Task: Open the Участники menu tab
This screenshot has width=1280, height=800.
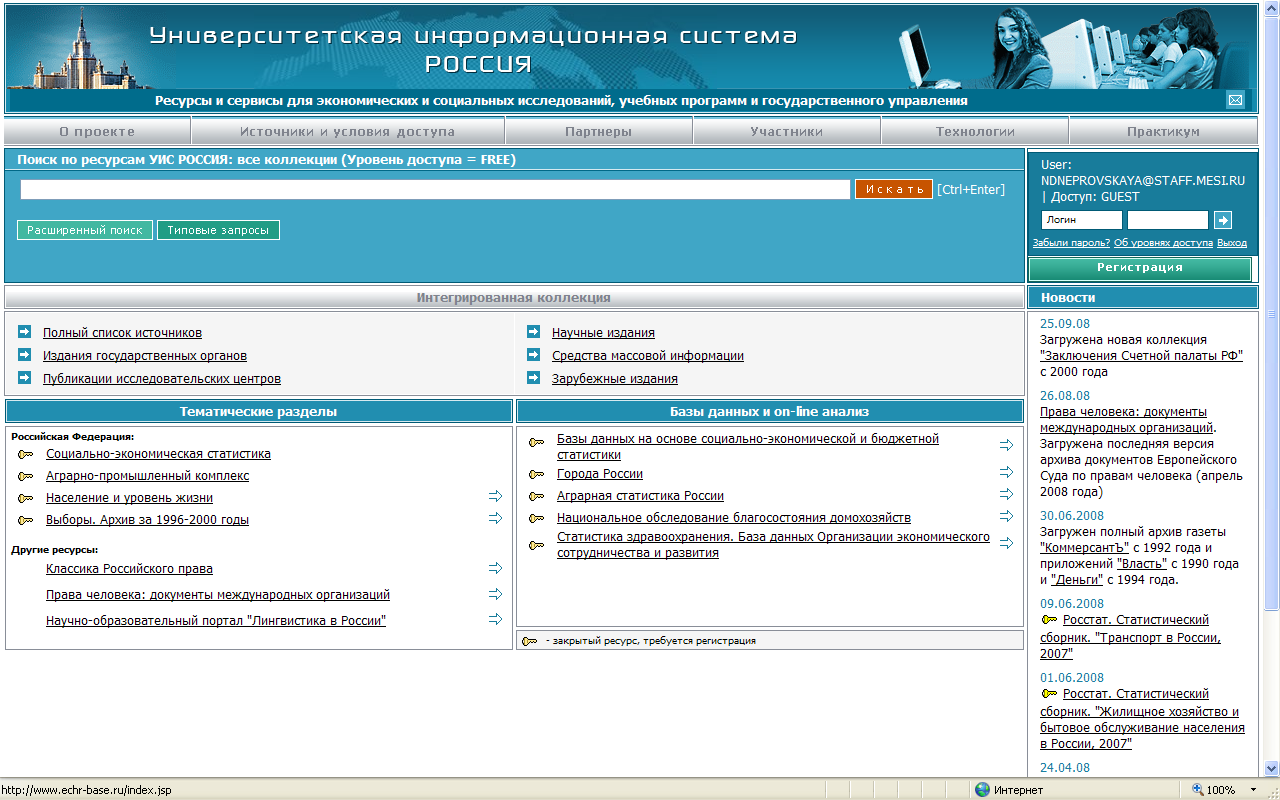Action: 787,131
